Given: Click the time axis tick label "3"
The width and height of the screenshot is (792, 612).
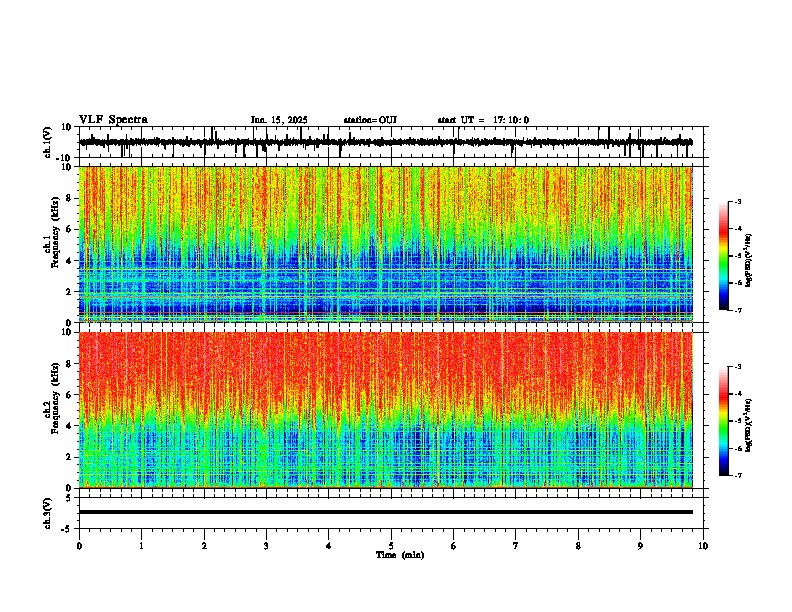Looking at the screenshot, I should [x=266, y=546].
